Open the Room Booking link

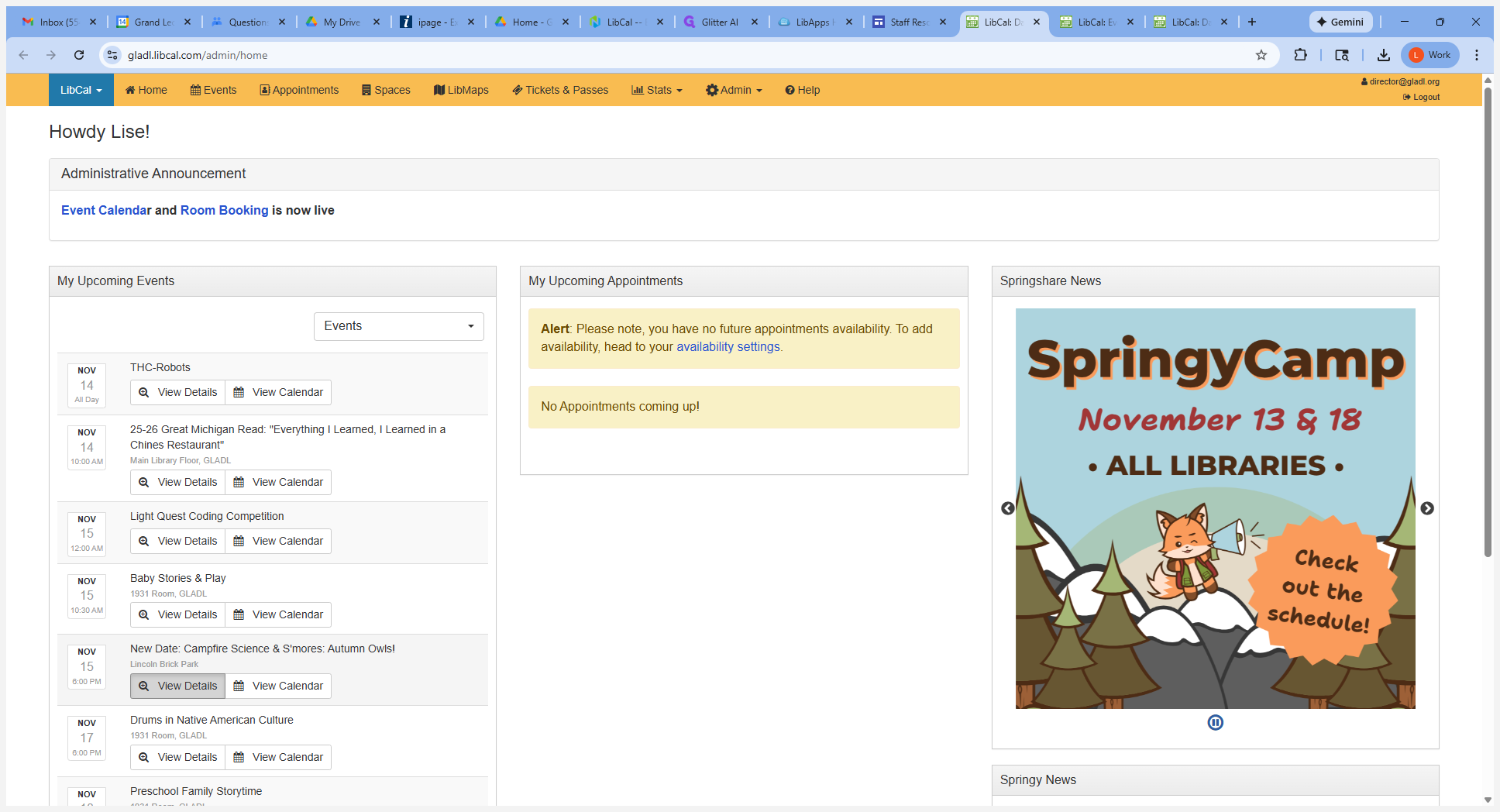point(225,210)
